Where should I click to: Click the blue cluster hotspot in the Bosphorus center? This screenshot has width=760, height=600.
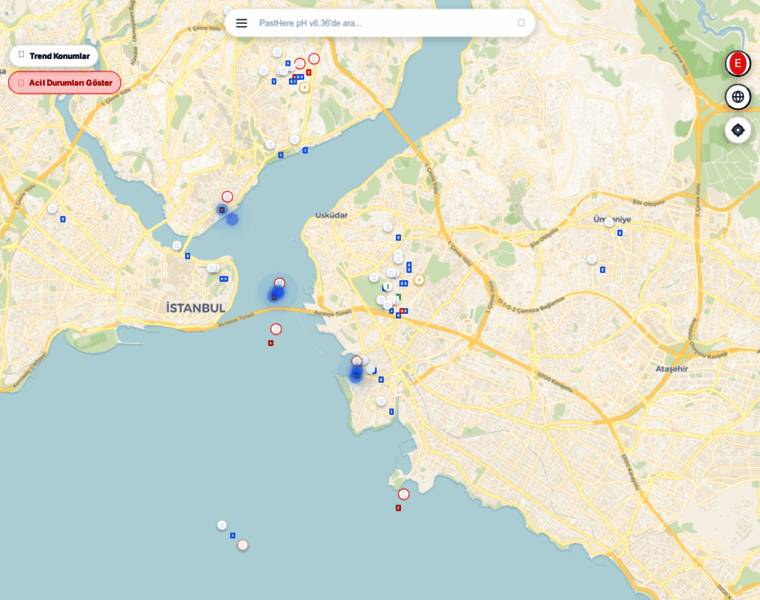click(x=277, y=293)
